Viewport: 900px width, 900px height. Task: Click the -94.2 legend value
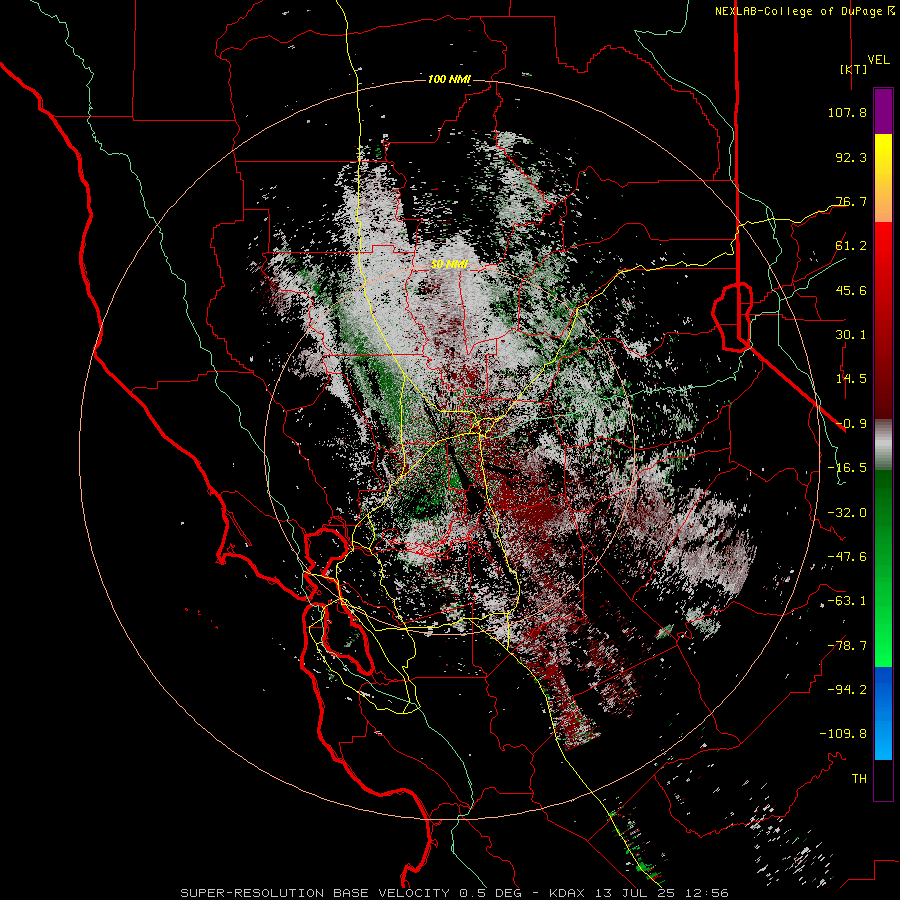[x=847, y=690]
